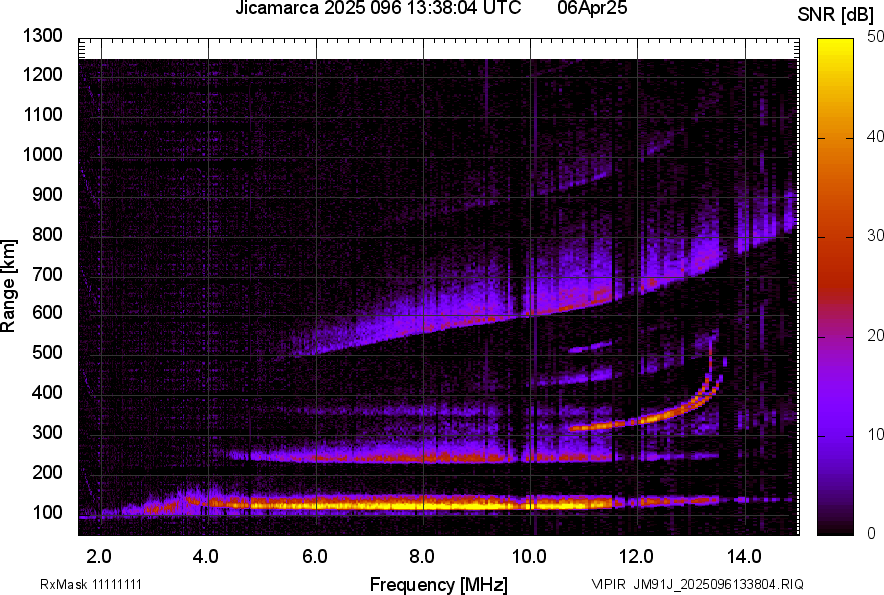Screen dimensions: 884x595
Task: Click the 'VIPIR' label
Action: (608, 584)
